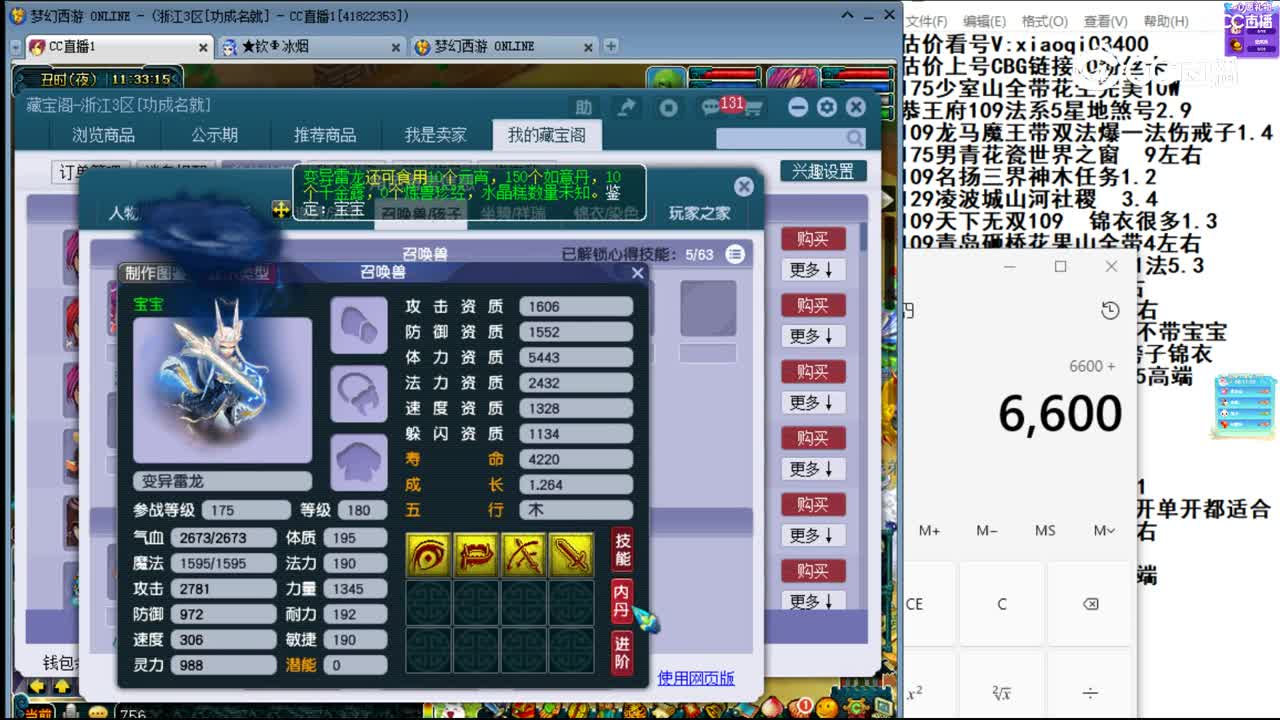
Task: Open Notepad 文件(F) menu
Action: 926,21
